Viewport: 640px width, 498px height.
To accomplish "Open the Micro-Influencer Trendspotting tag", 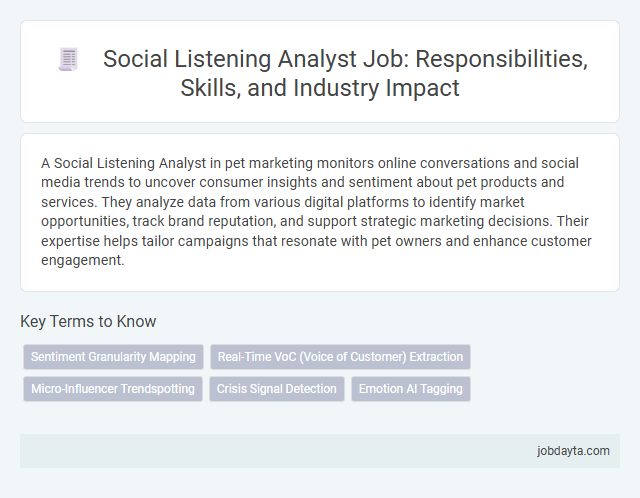I will [113, 389].
